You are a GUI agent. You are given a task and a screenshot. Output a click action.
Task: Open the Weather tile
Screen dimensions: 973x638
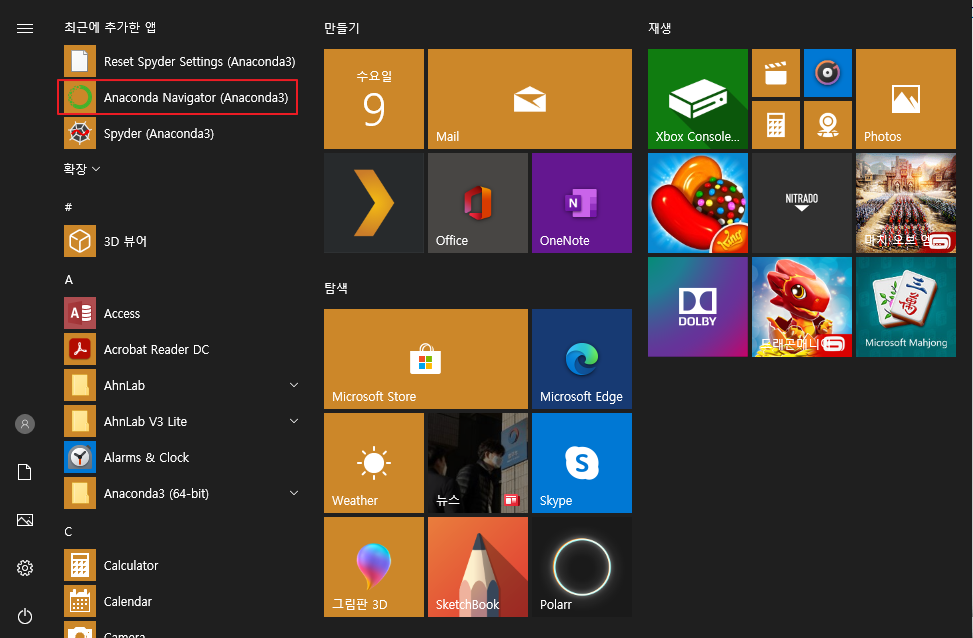(x=374, y=463)
